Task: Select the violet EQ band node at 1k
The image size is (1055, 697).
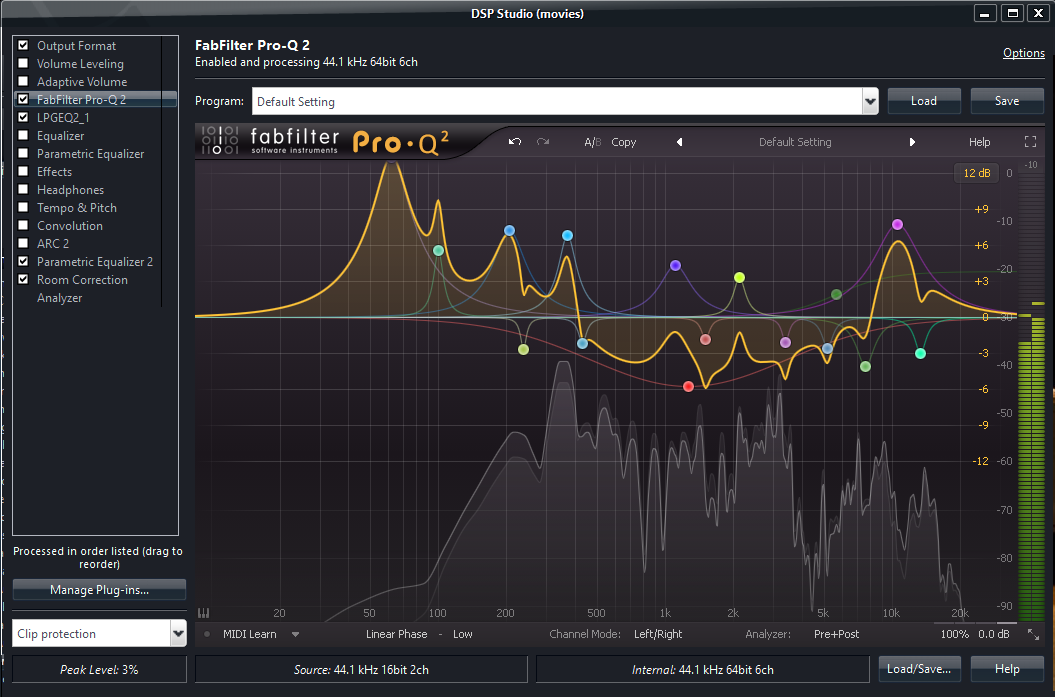Action: (676, 266)
